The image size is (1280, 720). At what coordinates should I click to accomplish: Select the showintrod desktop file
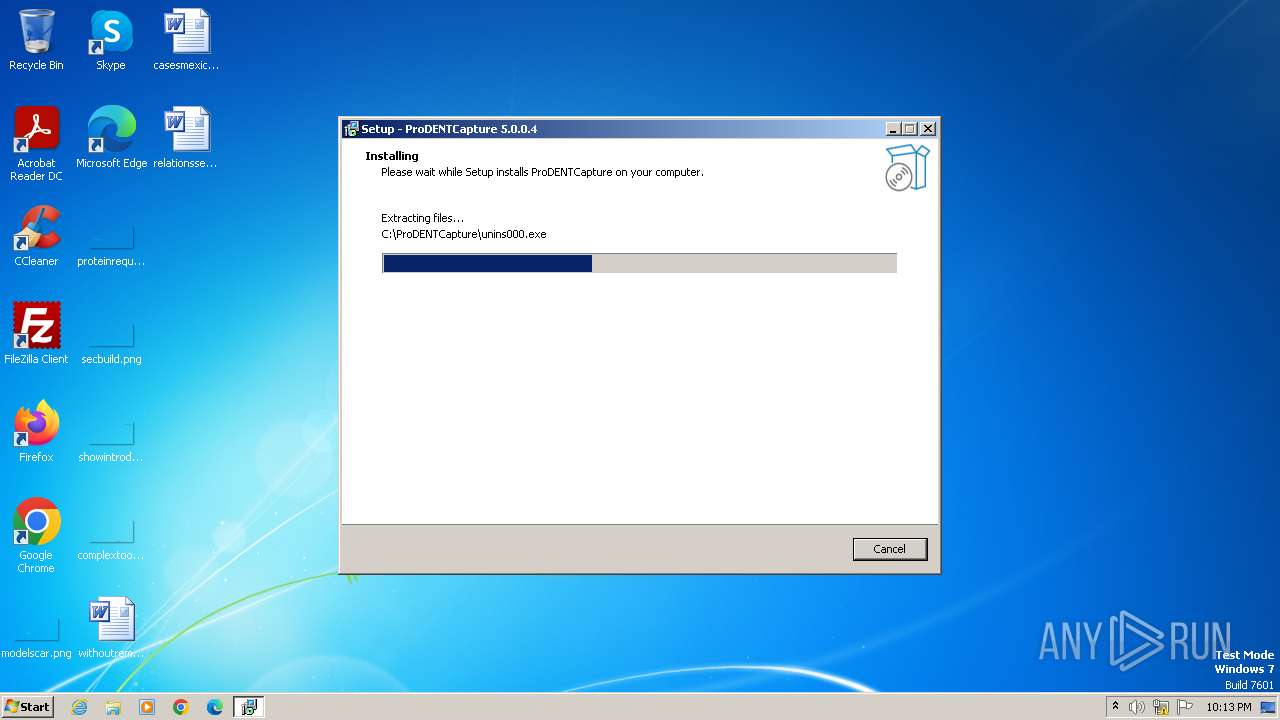(x=111, y=442)
